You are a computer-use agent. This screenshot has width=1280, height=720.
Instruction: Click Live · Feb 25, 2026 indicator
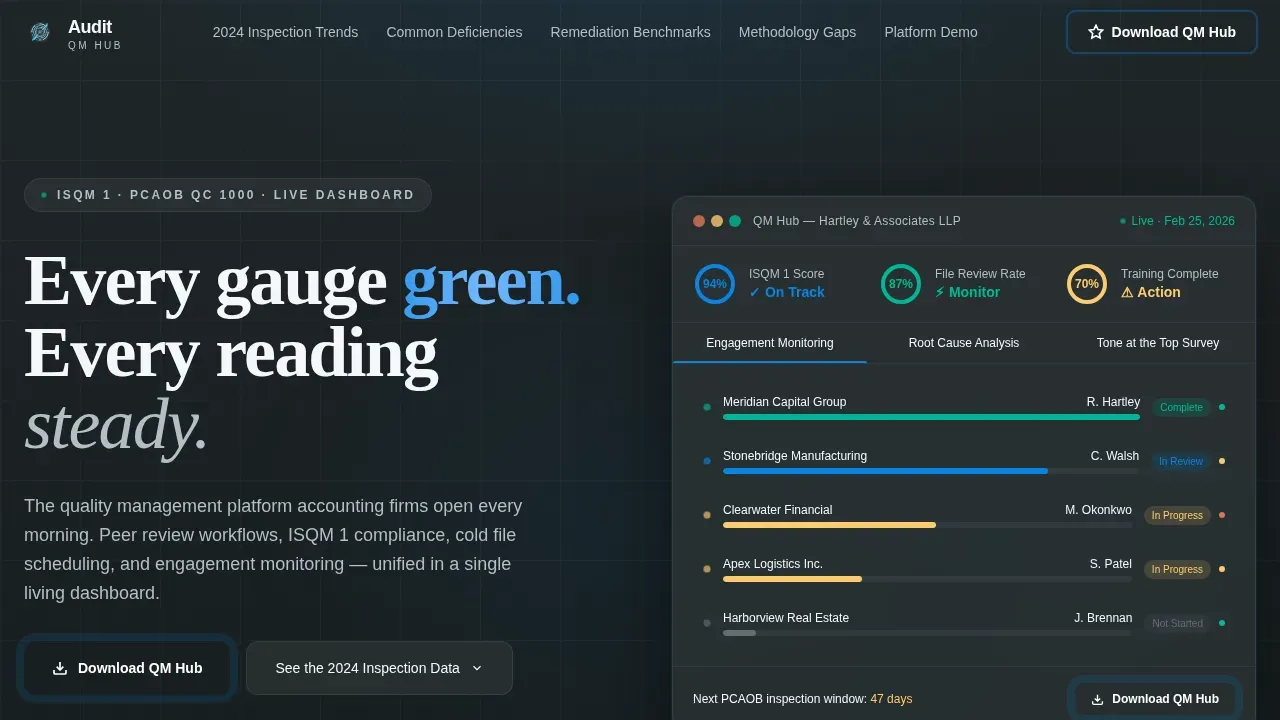(x=1177, y=221)
